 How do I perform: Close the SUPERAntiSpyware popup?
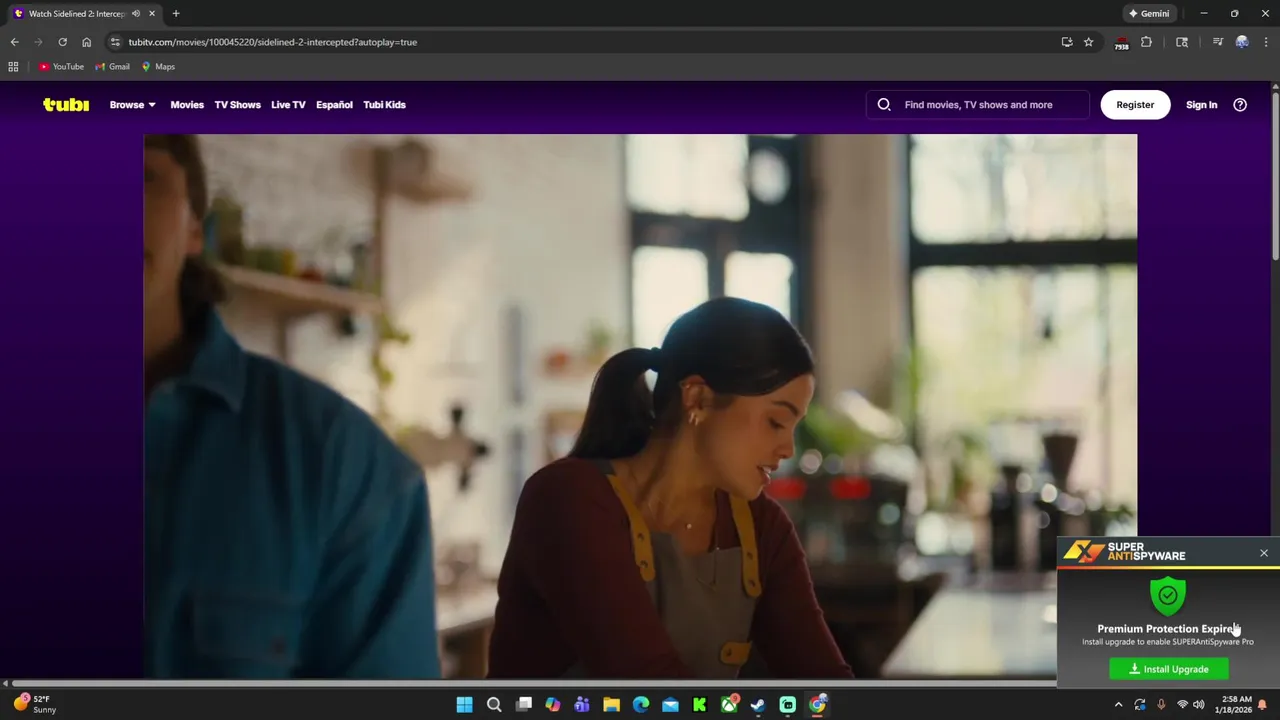point(1264,553)
